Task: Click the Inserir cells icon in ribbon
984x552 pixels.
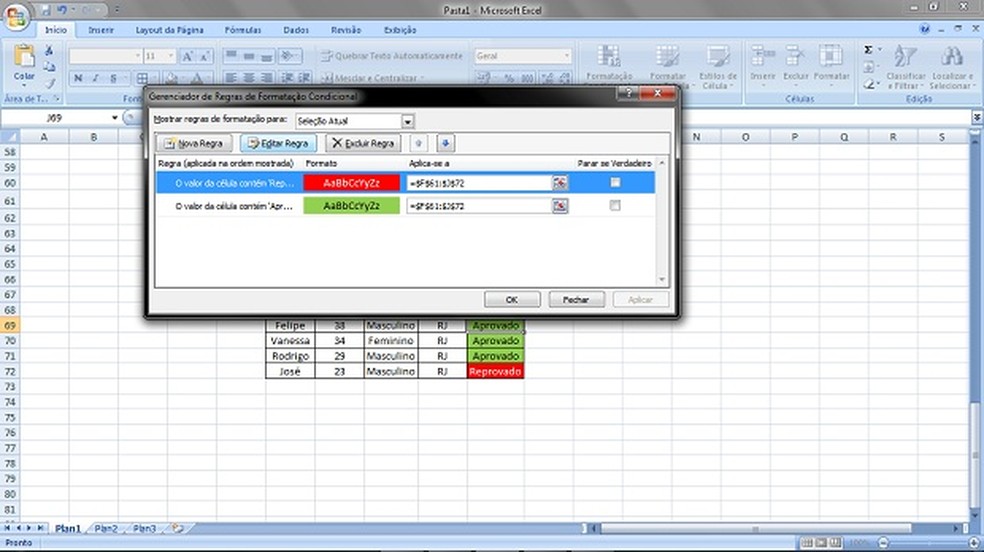Action: [x=762, y=56]
